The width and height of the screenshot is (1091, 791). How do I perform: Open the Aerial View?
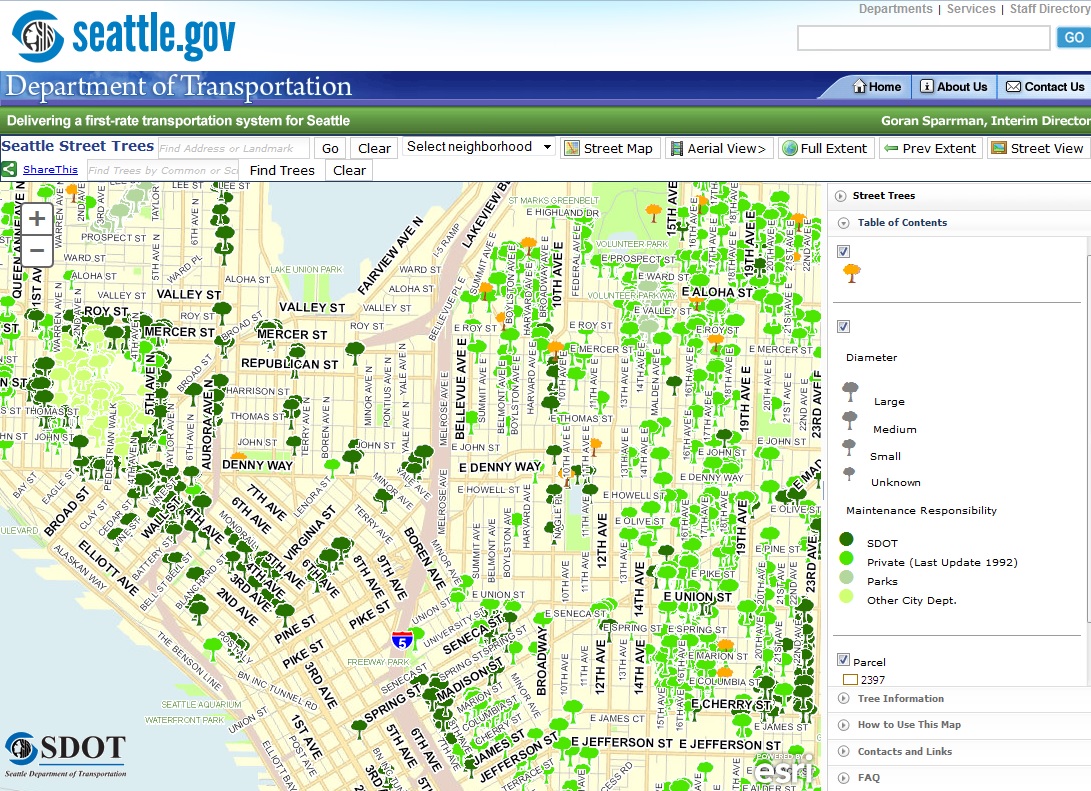pyautogui.click(x=718, y=147)
